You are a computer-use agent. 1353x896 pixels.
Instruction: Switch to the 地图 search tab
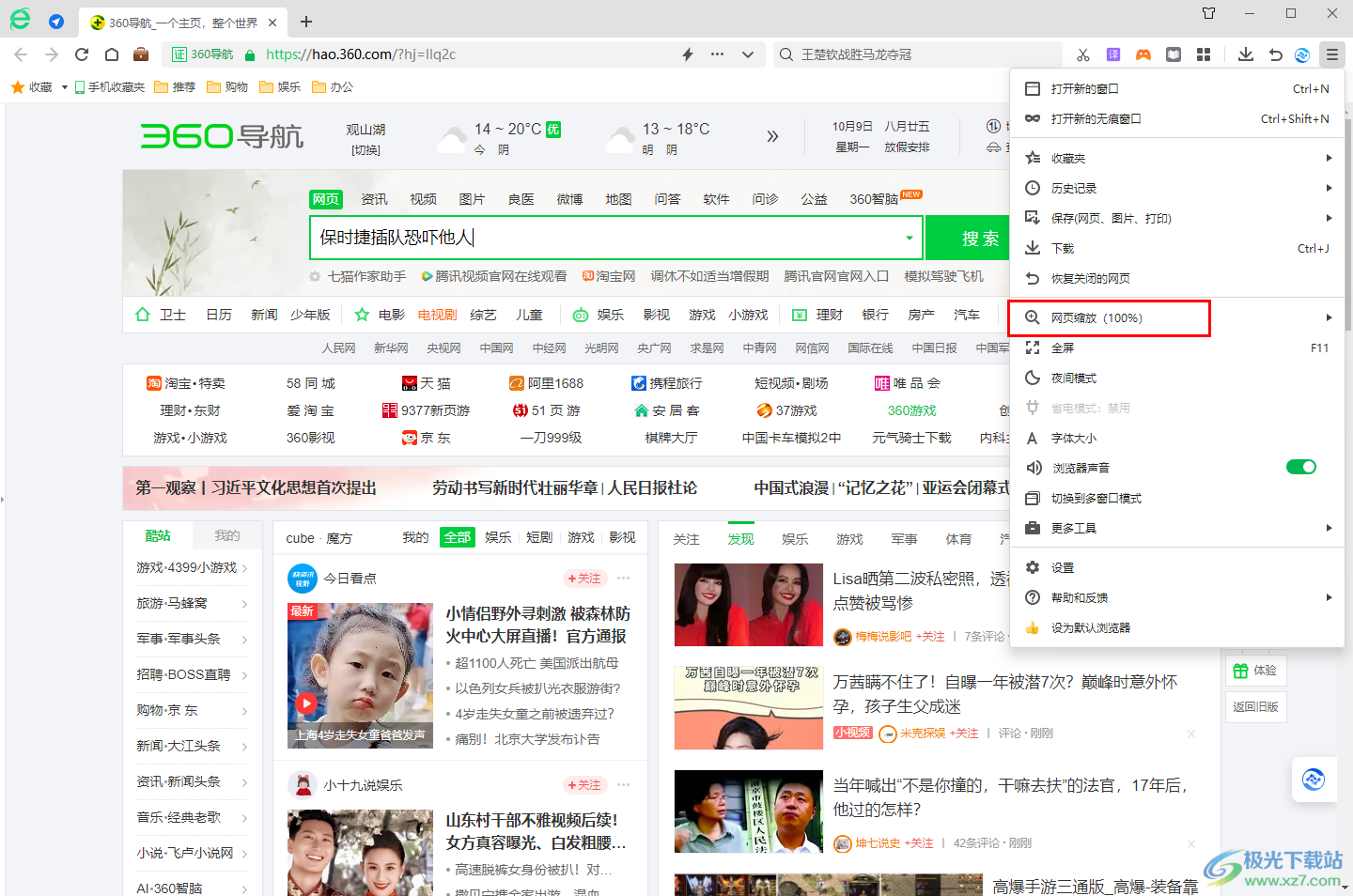pos(618,199)
